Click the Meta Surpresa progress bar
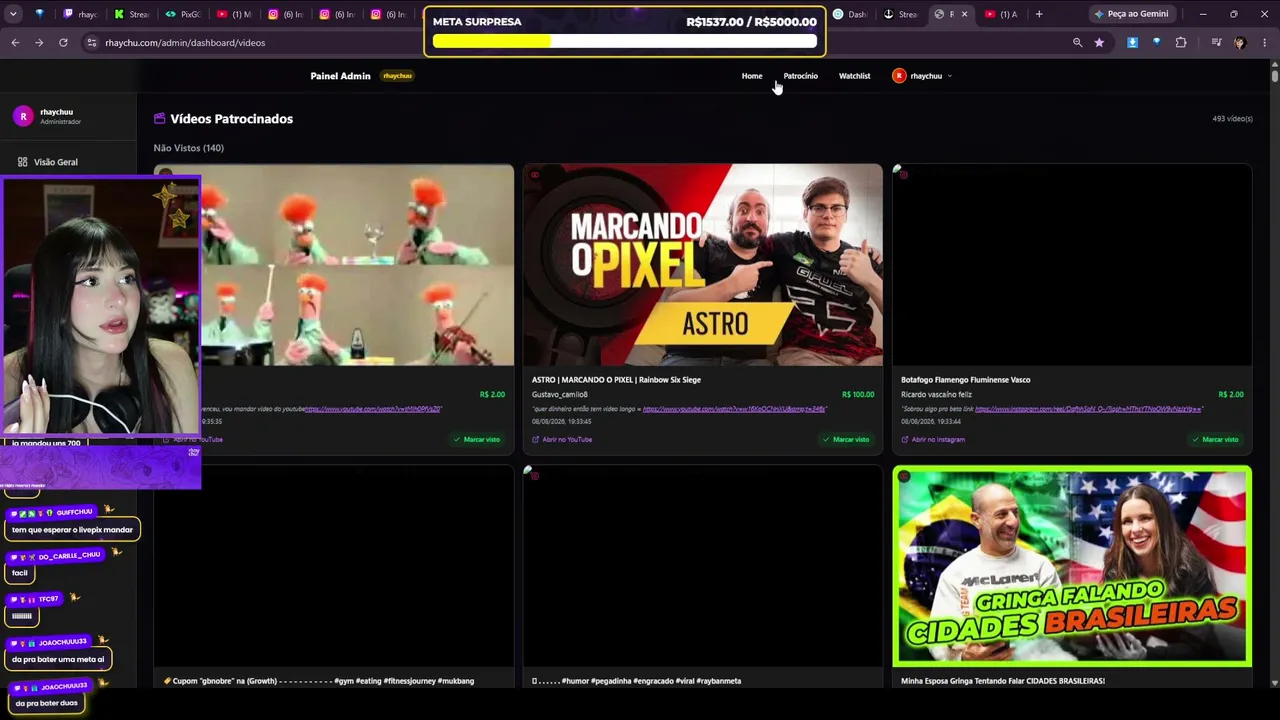This screenshot has width=1280, height=720. click(x=625, y=42)
